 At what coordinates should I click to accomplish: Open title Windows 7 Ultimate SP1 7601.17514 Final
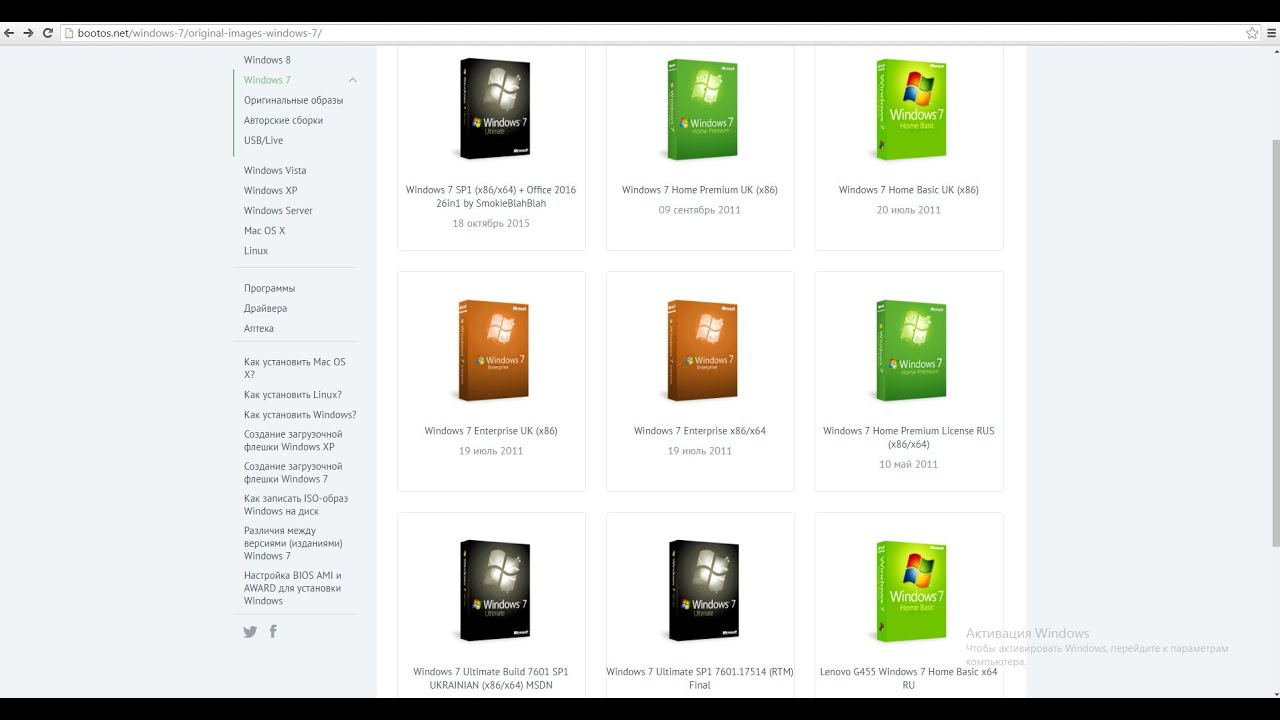[700, 678]
